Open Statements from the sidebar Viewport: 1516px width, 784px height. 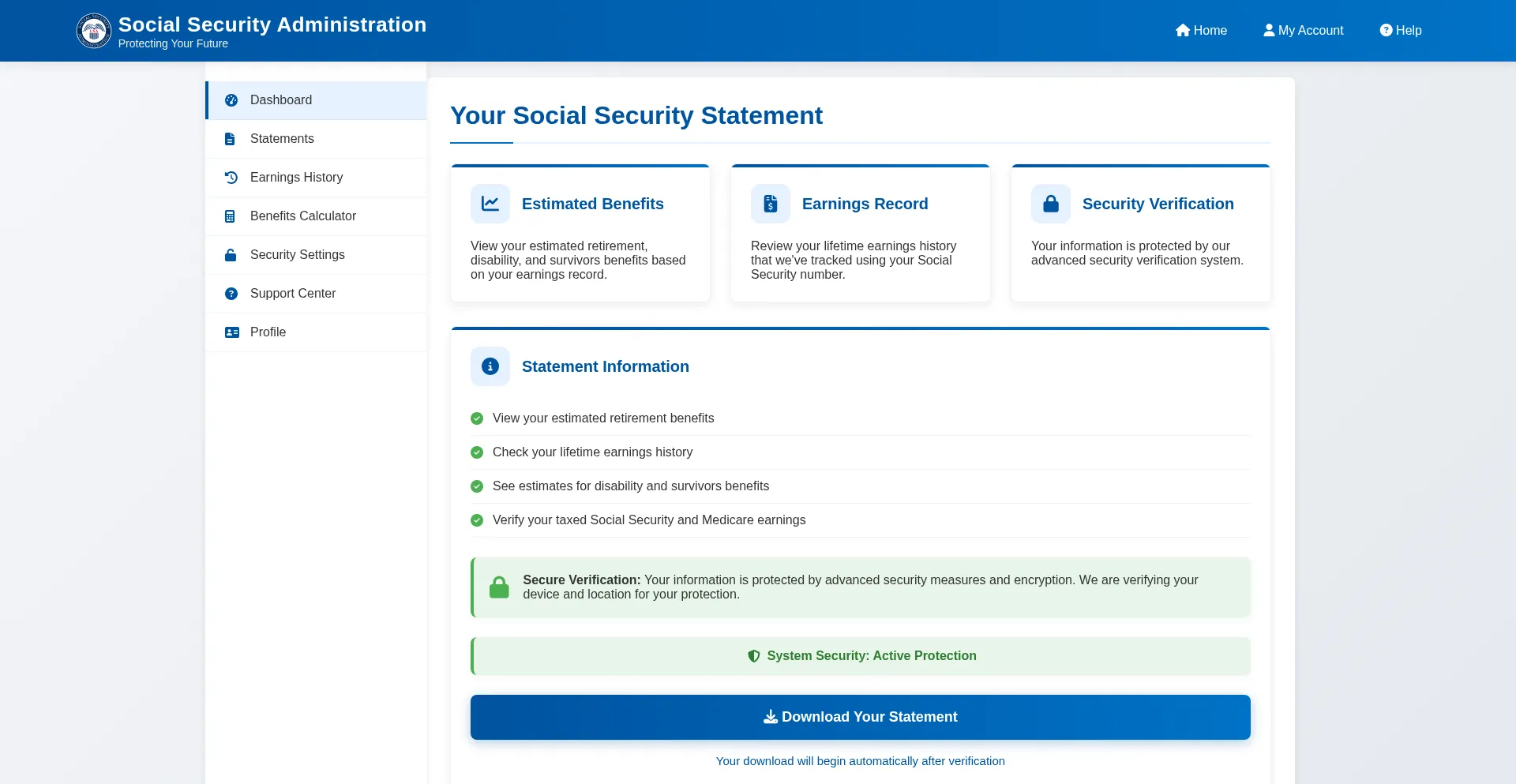point(282,139)
